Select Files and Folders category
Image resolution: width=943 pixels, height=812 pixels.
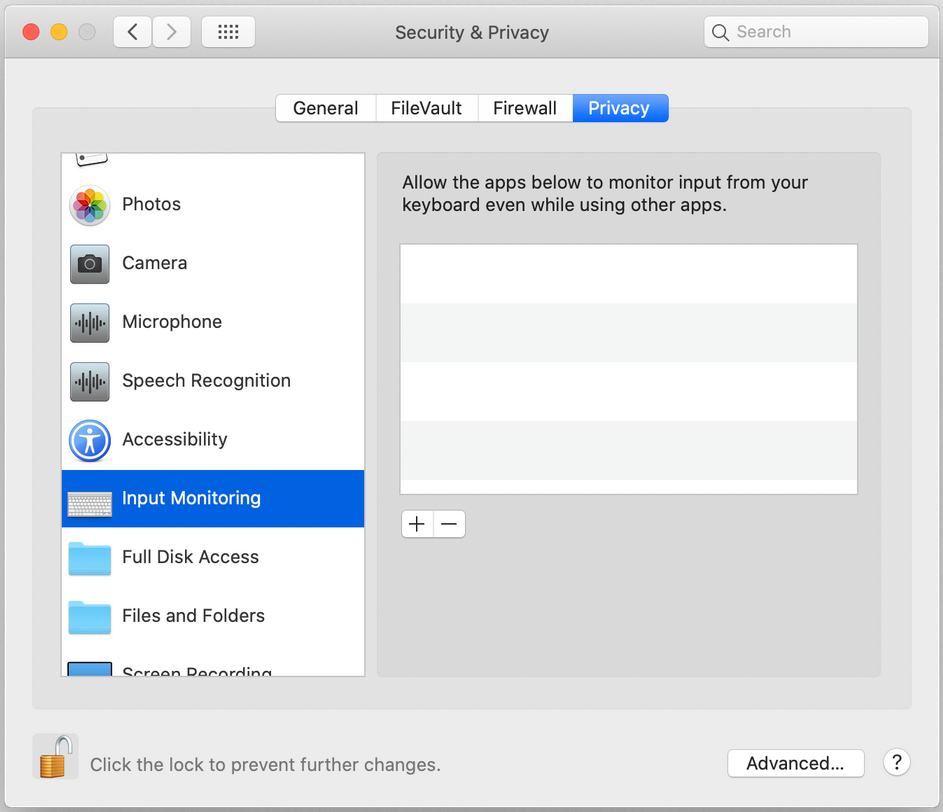(x=213, y=617)
